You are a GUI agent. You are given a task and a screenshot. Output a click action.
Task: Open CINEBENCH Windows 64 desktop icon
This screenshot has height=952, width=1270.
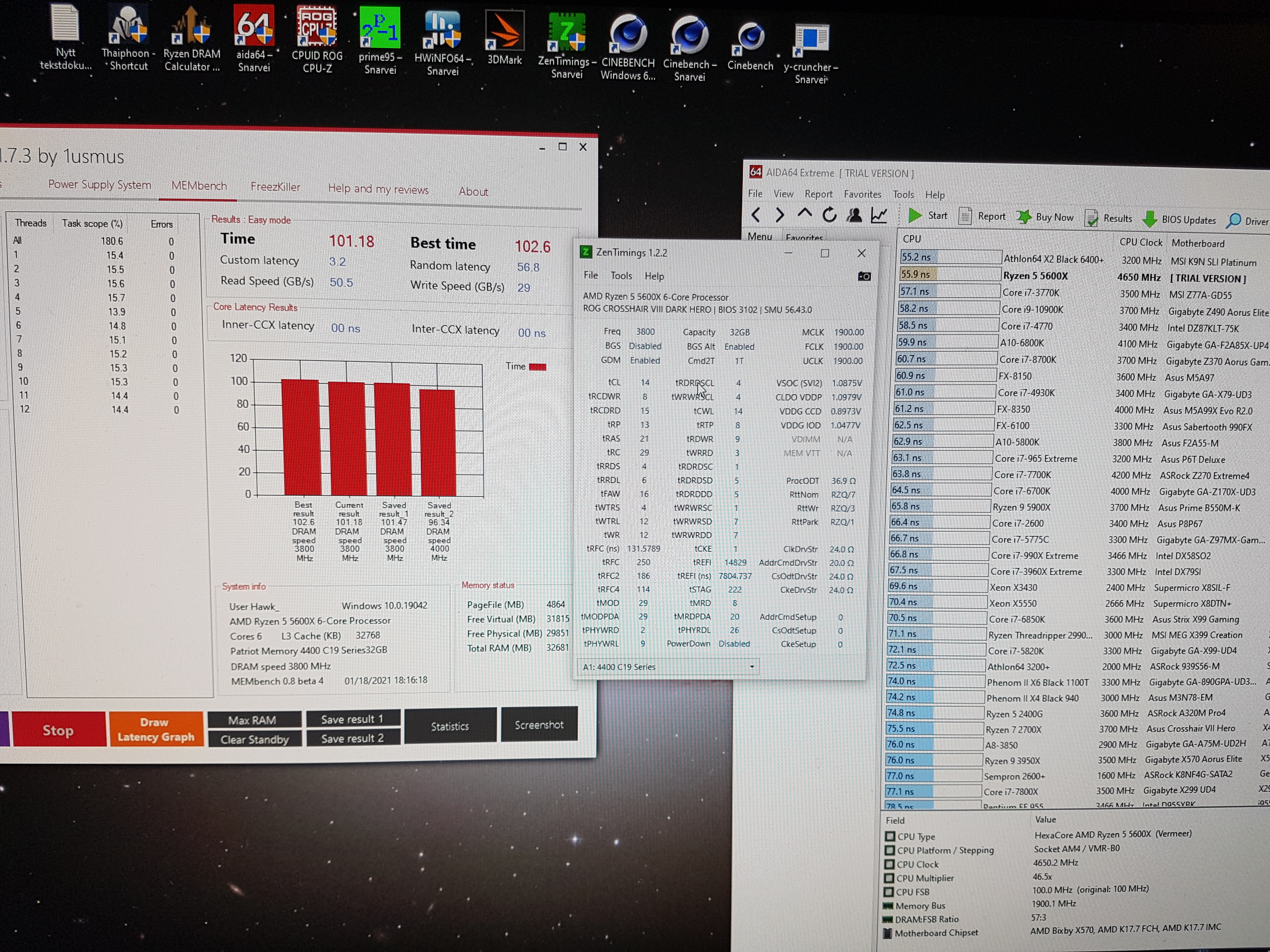tap(628, 47)
